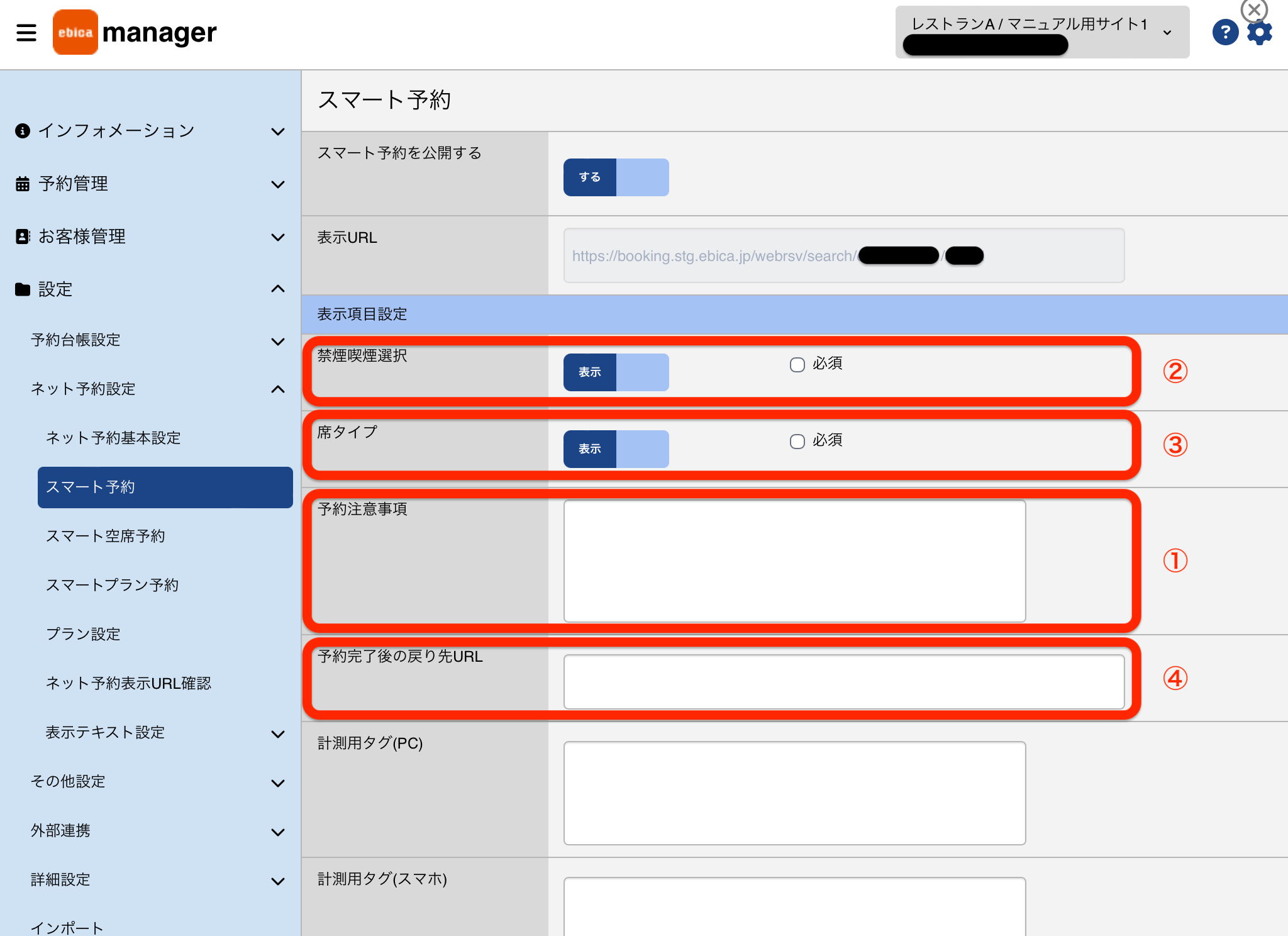Click the 計測用タグ(スマホ) text area
The width and height of the screenshot is (1288, 936).
[795, 906]
